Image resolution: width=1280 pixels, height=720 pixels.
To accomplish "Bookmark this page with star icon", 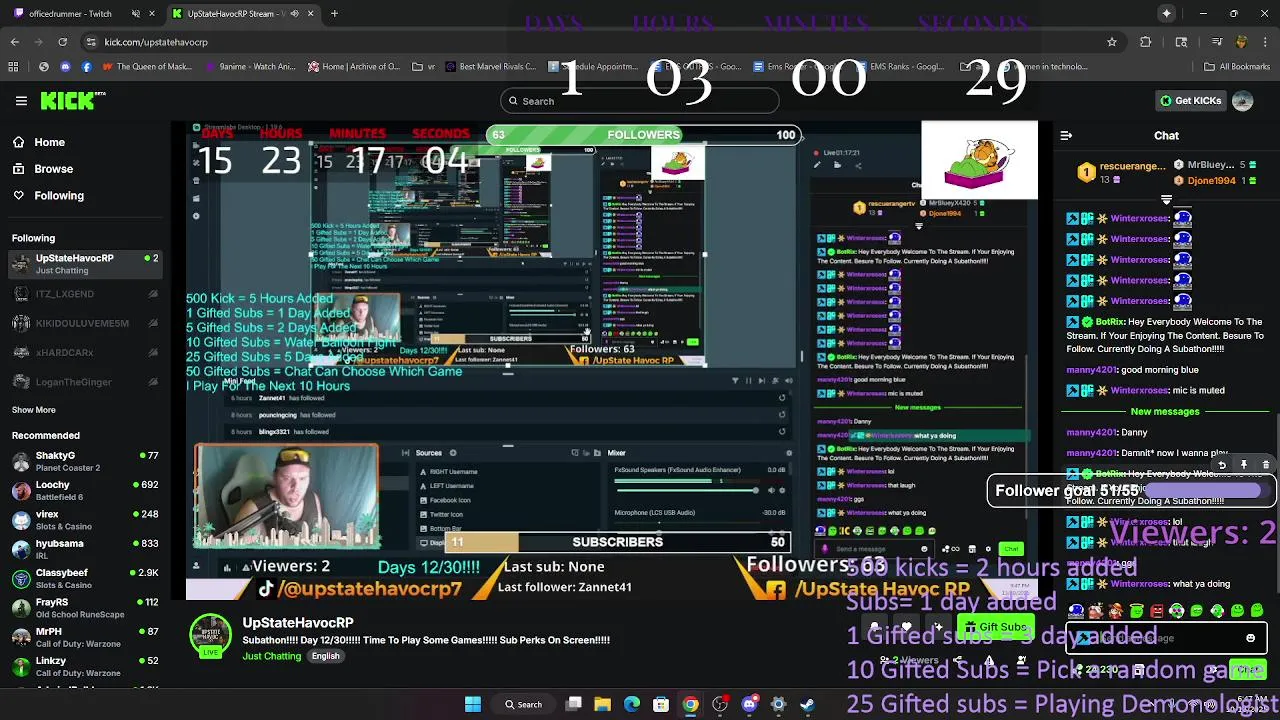I will click(1111, 42).
